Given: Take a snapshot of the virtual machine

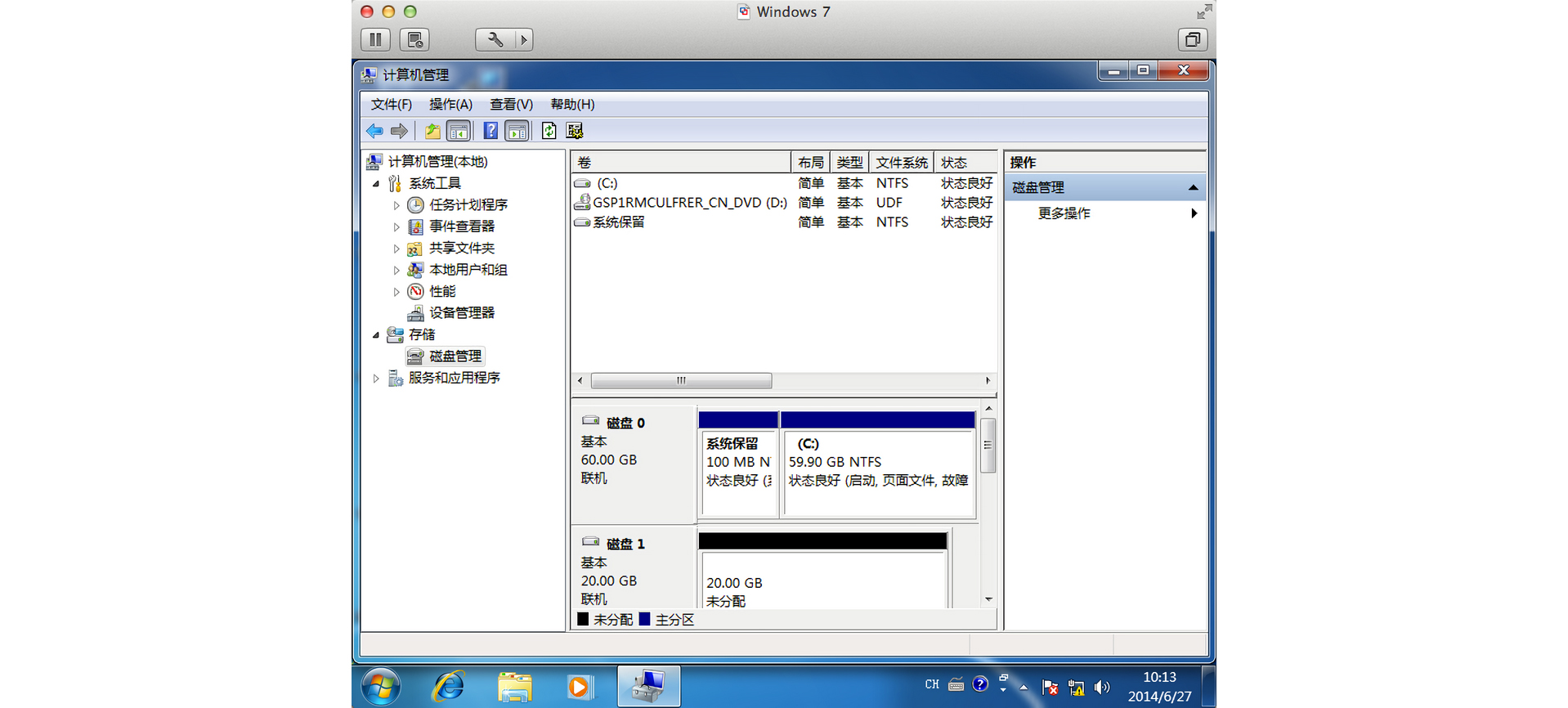Looking at the screenshot, I should [x=414, y=39].
